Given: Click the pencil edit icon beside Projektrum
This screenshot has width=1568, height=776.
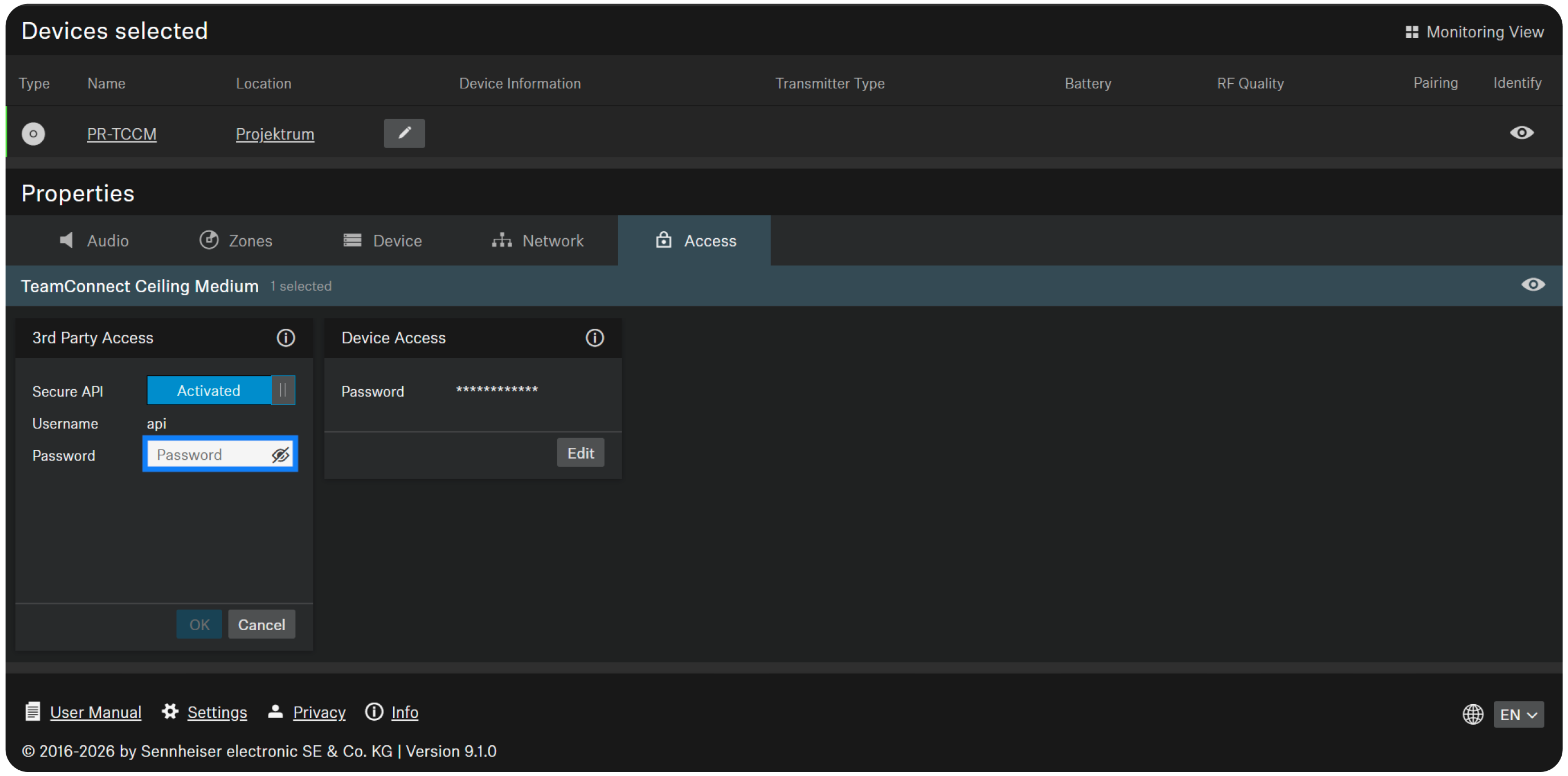Looking at the screenshot, I should [404, 133].
